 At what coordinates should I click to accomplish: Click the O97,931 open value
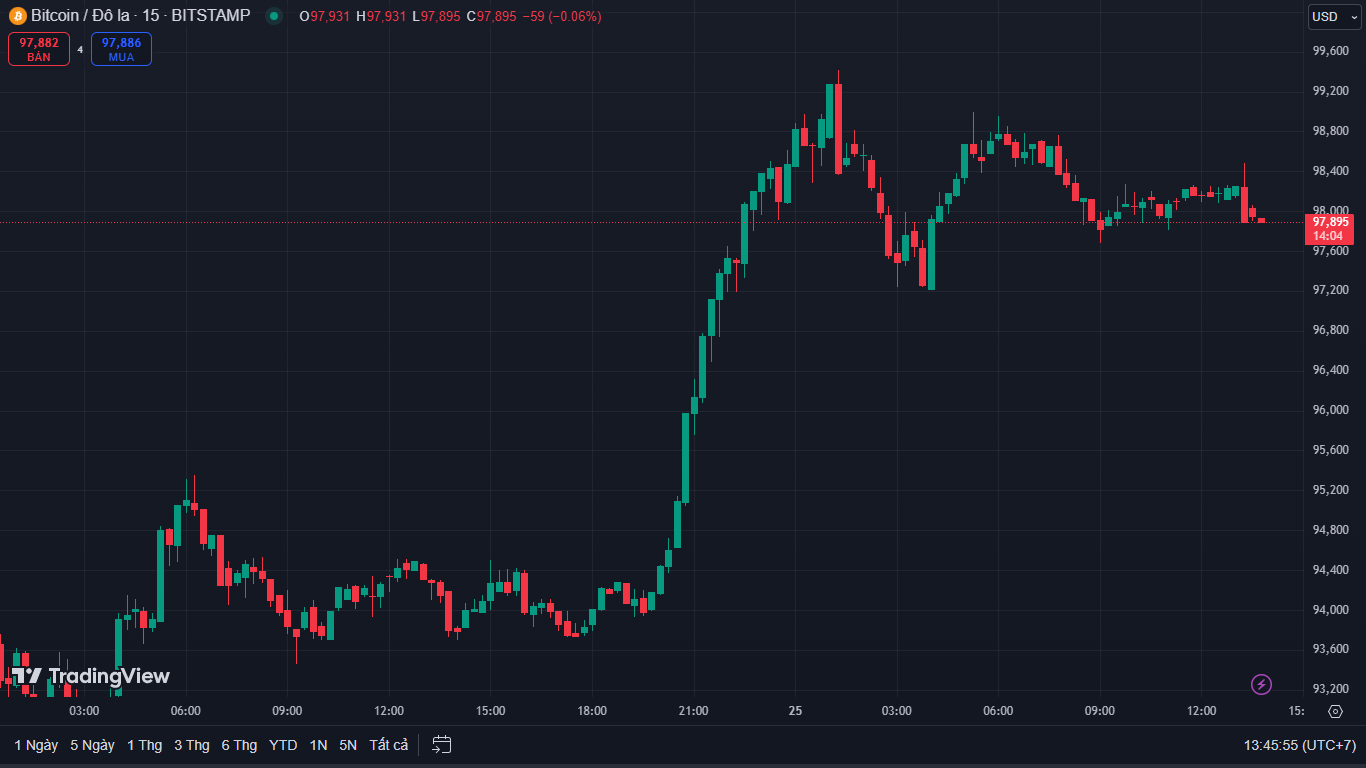click(x=325, y=16)
